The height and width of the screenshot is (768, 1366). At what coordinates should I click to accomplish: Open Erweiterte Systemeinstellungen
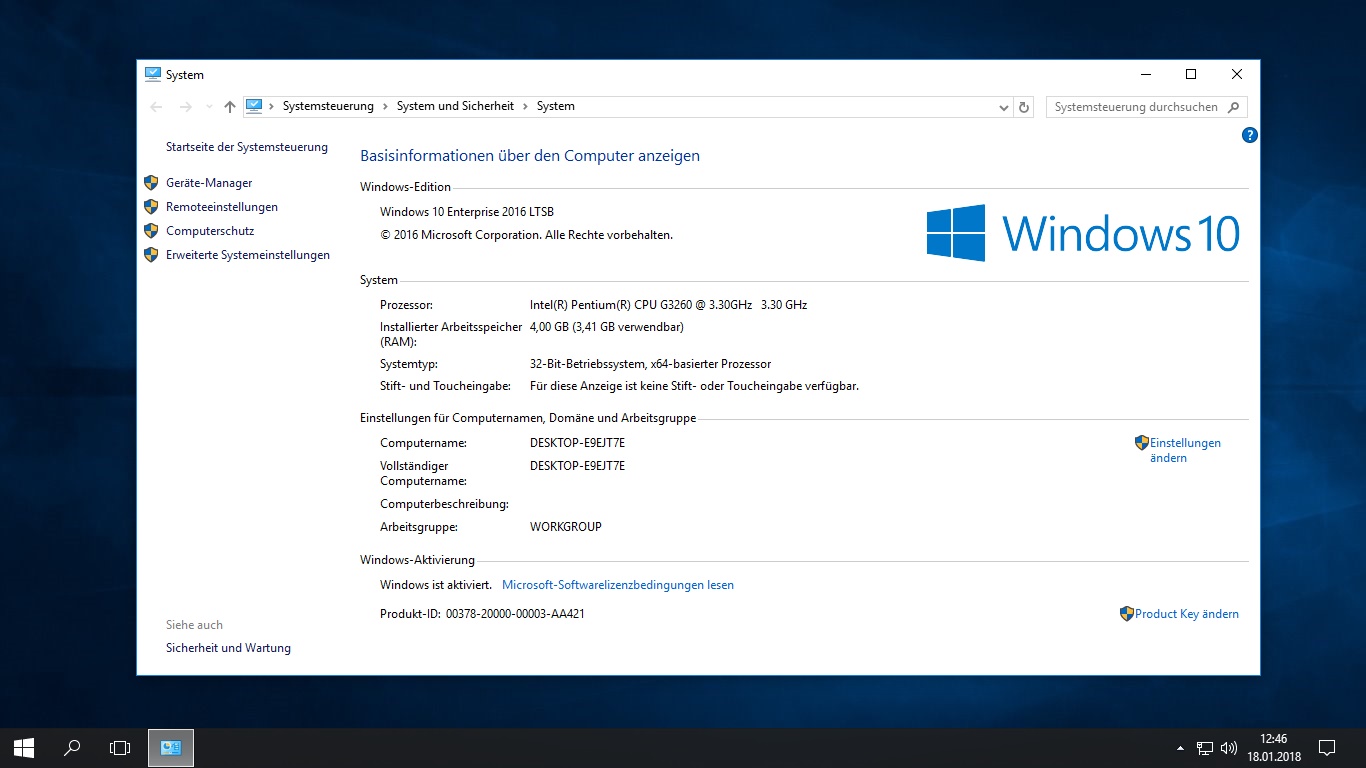[248, 255]
